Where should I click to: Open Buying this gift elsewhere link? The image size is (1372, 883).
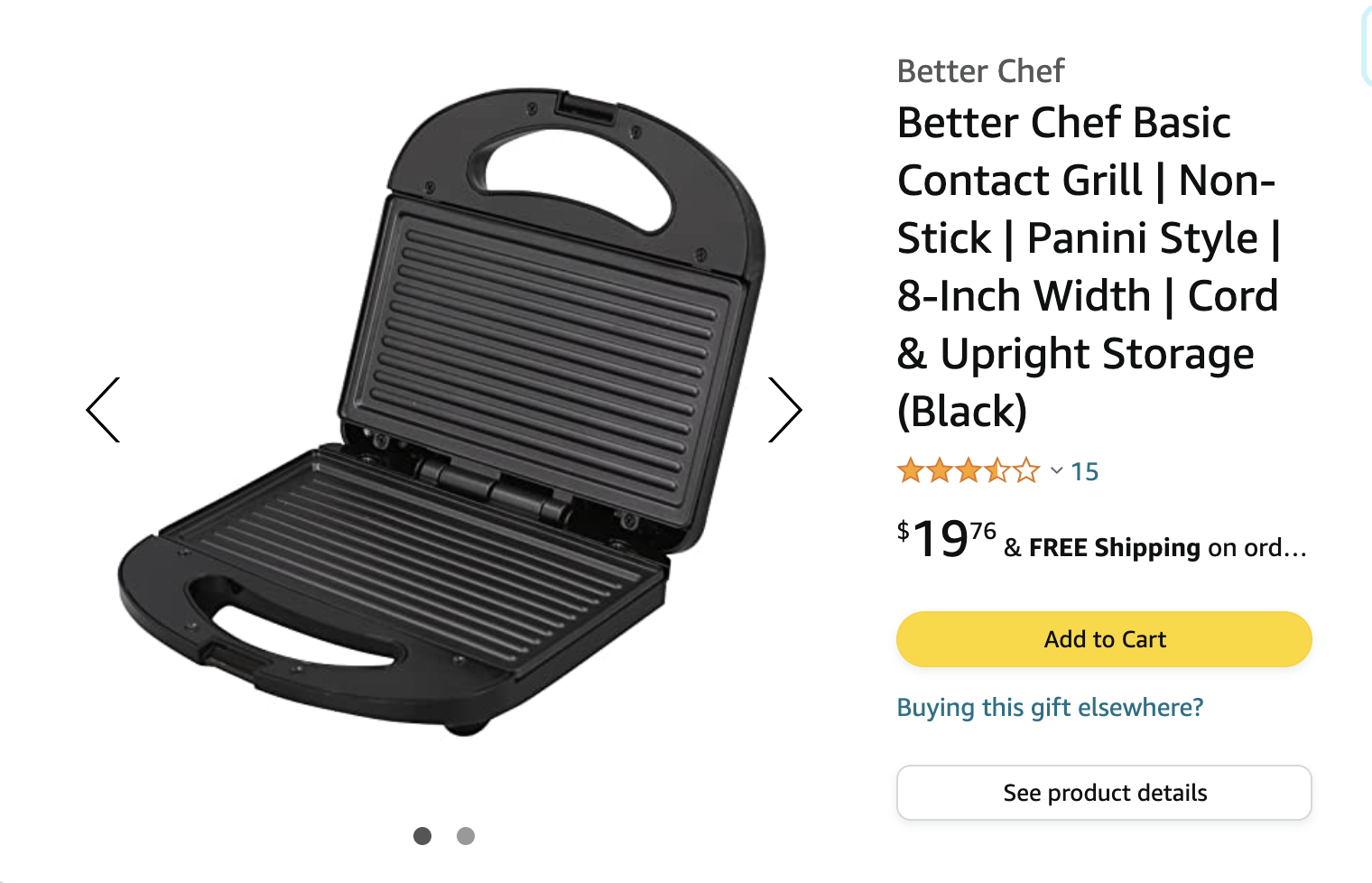click(x=1050, y=707)
